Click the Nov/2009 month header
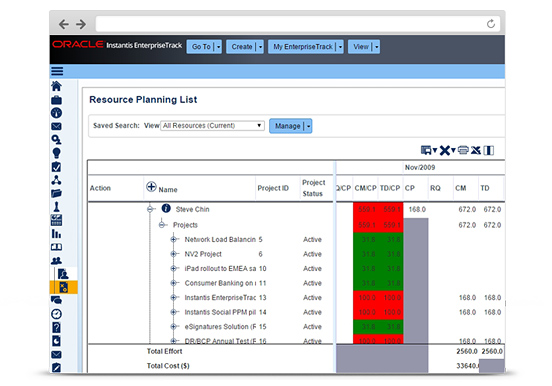The height and width of the screenshot is (386, 552). click(420, 167)
